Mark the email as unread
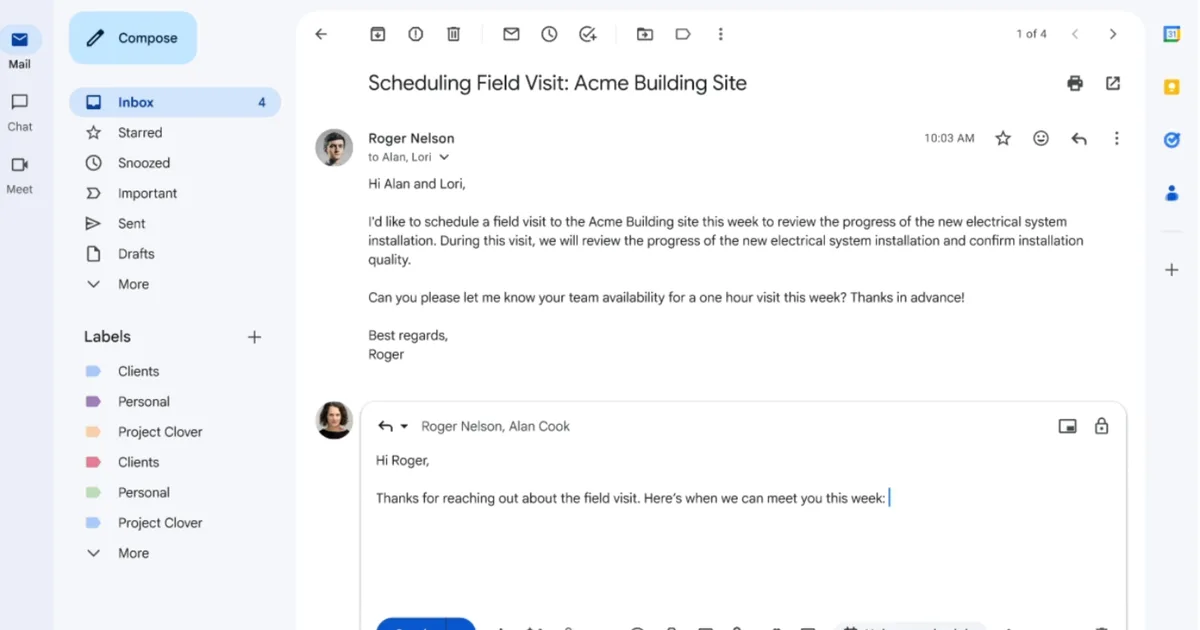This screenshot has height=630, width=1200. point(511,34)
